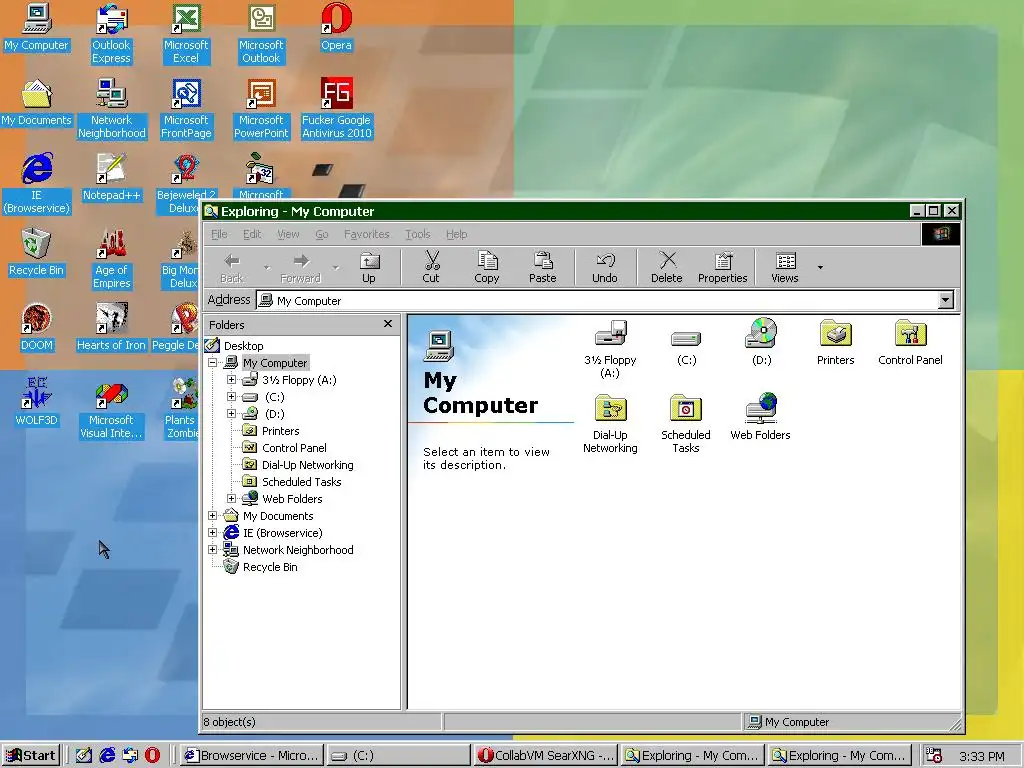Screen dimensions: 1024x768
Task: Select Recycle Bin in the folder tree
Action: 270,567
